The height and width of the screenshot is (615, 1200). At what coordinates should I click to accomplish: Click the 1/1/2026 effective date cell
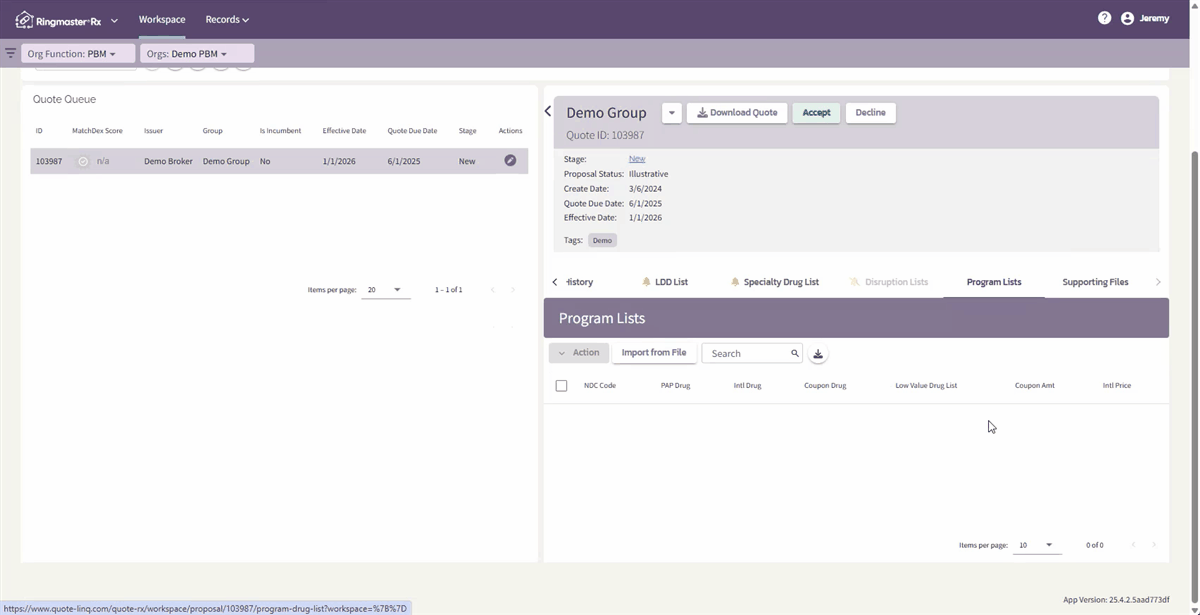click(337, 161)
